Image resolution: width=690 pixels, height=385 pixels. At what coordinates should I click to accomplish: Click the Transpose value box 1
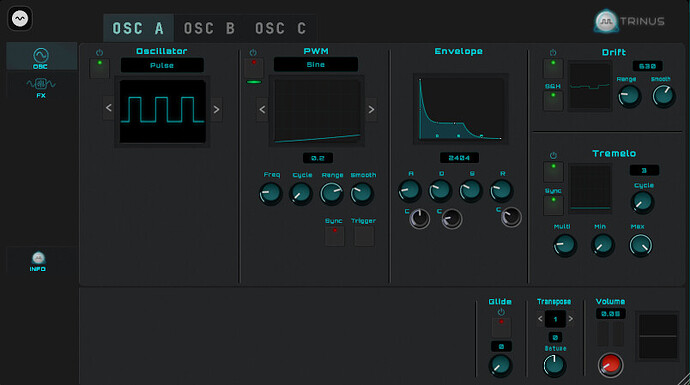(555, 319)
